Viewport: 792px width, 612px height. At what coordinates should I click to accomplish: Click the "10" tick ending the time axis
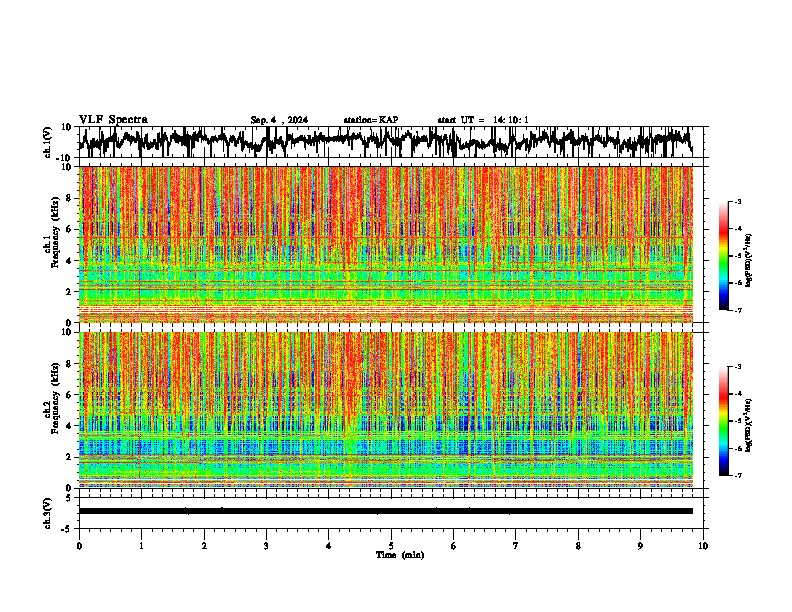703,546
